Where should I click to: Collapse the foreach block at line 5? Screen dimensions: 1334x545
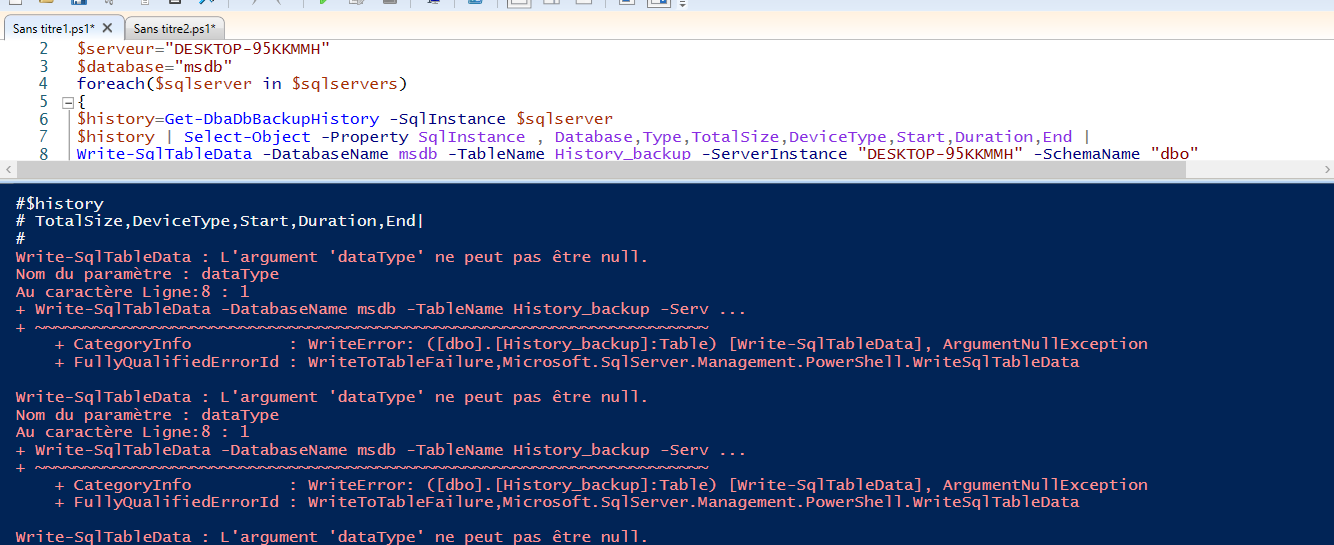[x=67, y=102]
